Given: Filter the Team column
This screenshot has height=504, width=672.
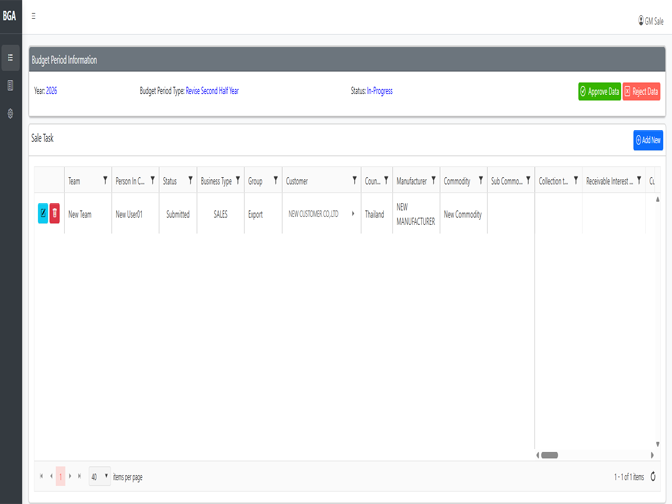Looking at the screenshot, I should pos(105,180).
